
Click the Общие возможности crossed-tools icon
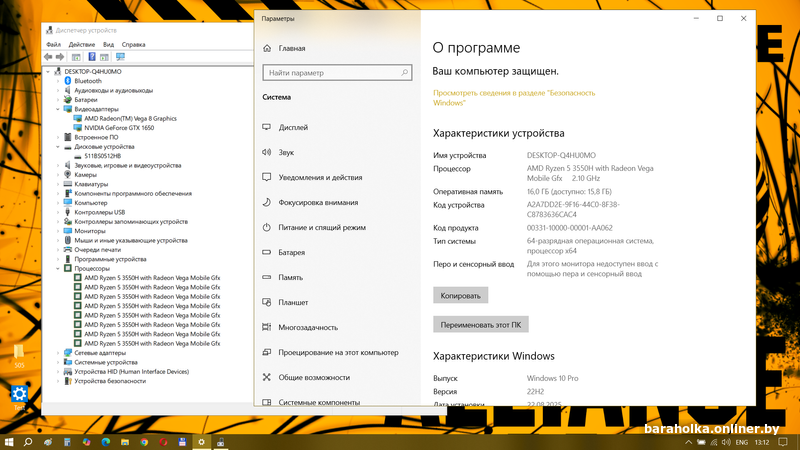(266, 377)
